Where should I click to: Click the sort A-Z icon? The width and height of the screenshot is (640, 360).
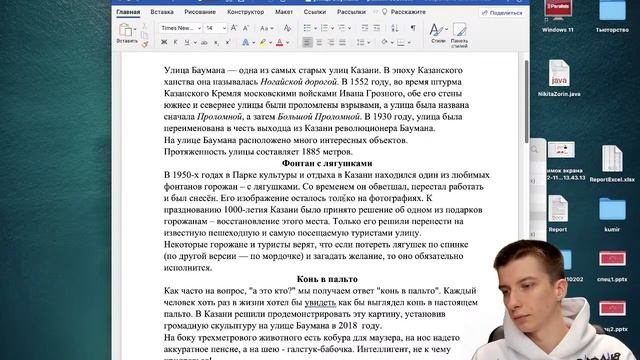[x=395, y=28]
